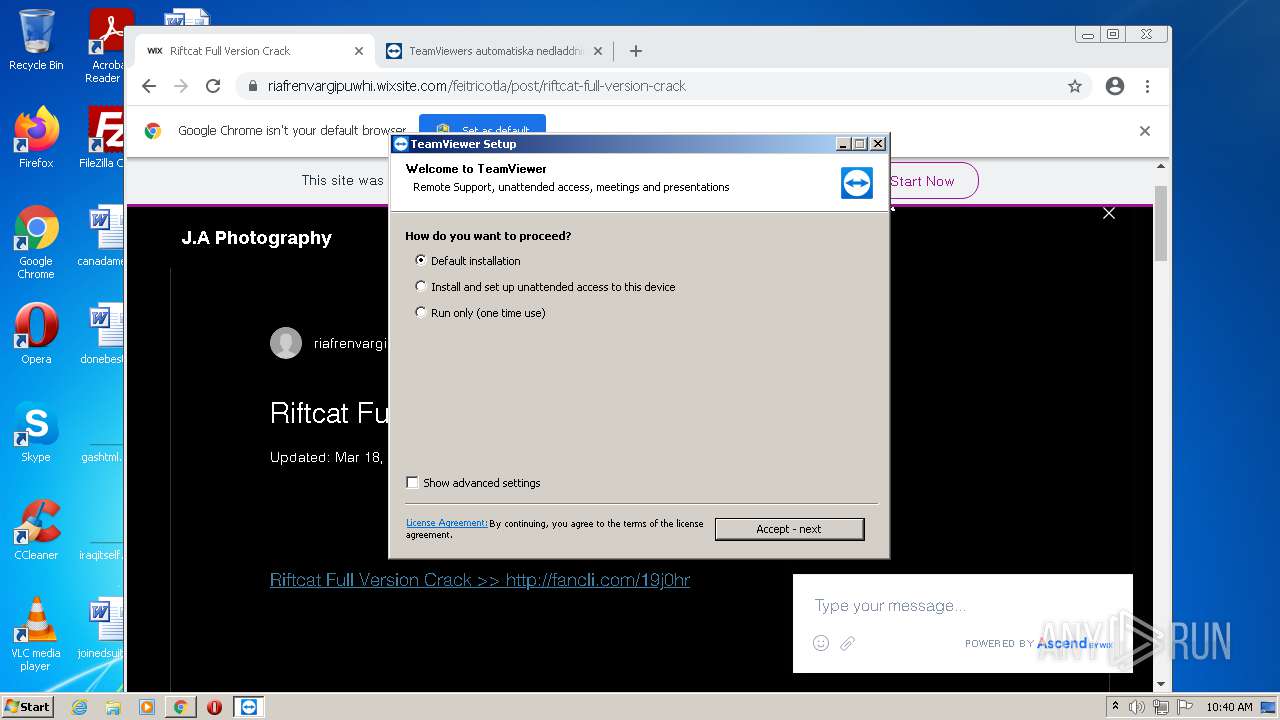Open Chrome profile avatar menu
The width and height of the screenshot is (1280, 720).
[1115, 86]
